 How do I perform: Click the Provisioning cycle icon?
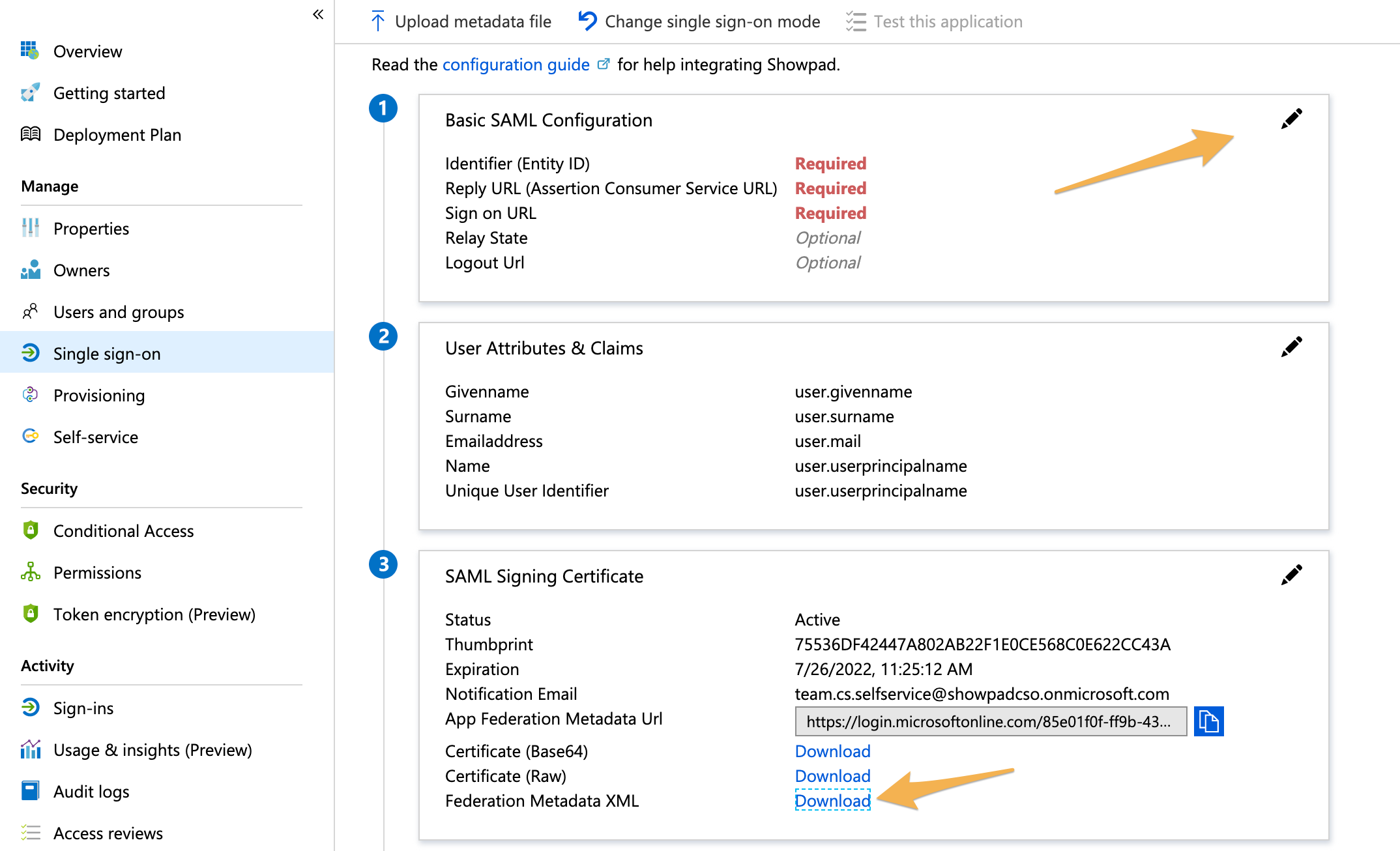pos(30,395)
